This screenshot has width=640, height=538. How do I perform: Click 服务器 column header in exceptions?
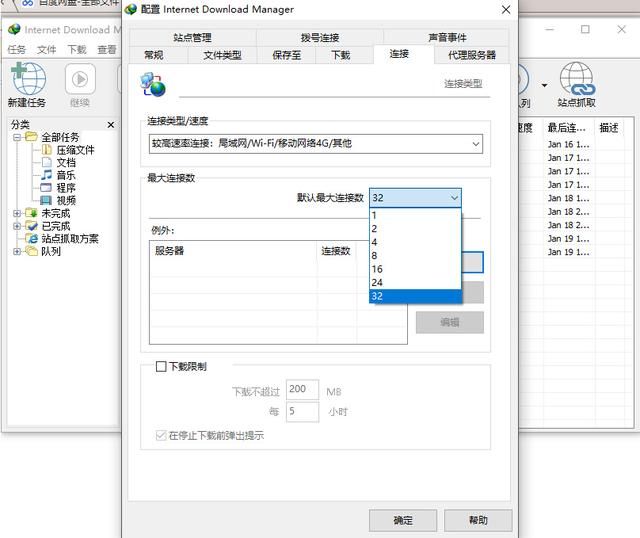233,251
